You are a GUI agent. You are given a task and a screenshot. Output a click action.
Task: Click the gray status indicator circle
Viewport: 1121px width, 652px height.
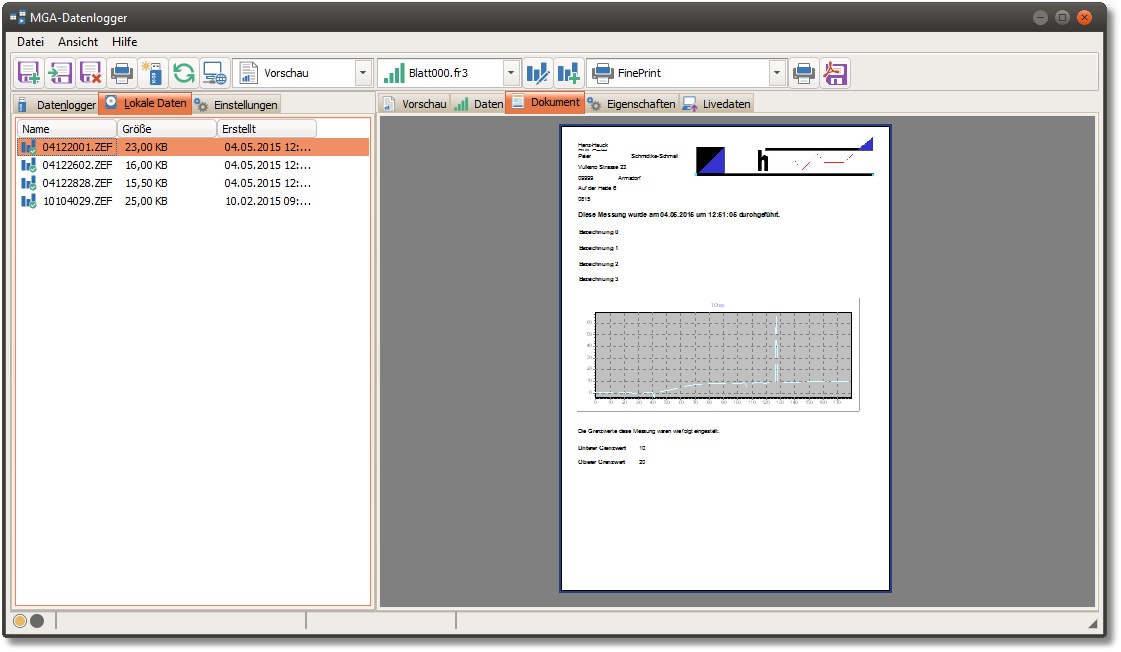37,621
